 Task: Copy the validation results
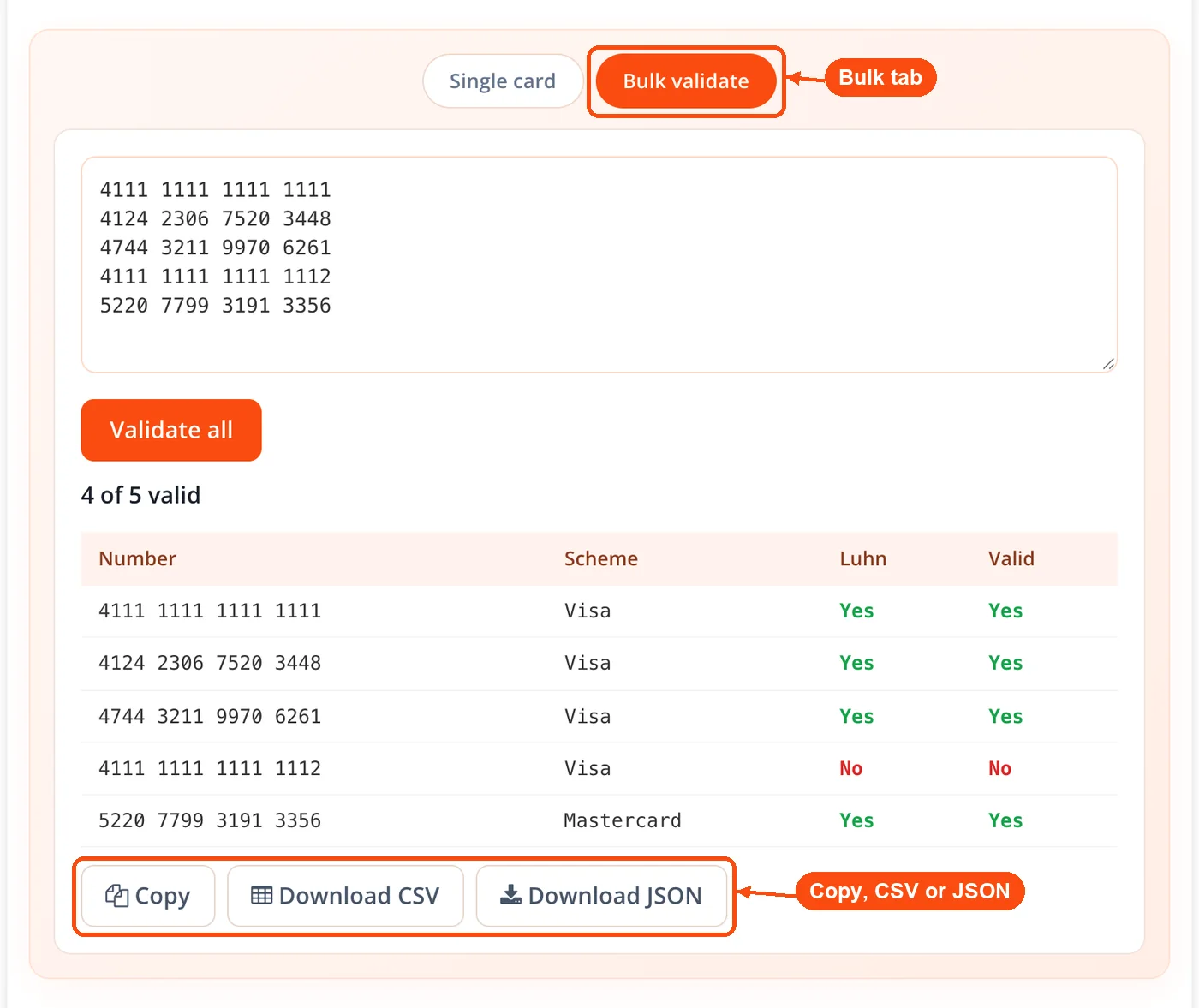[148, 896]
